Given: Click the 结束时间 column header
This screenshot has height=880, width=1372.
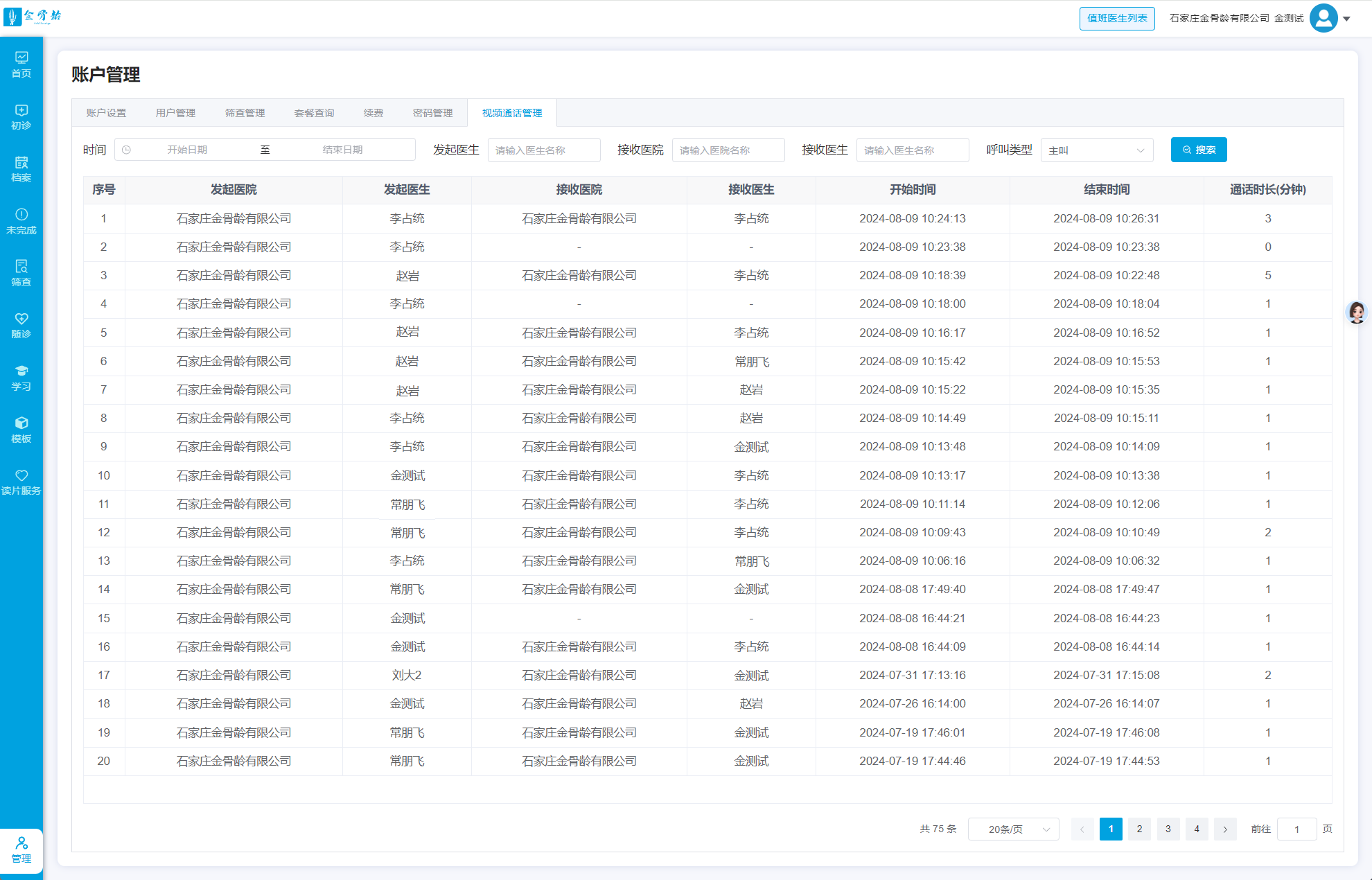Looking at the screenshot, I should pos(1107,190).
